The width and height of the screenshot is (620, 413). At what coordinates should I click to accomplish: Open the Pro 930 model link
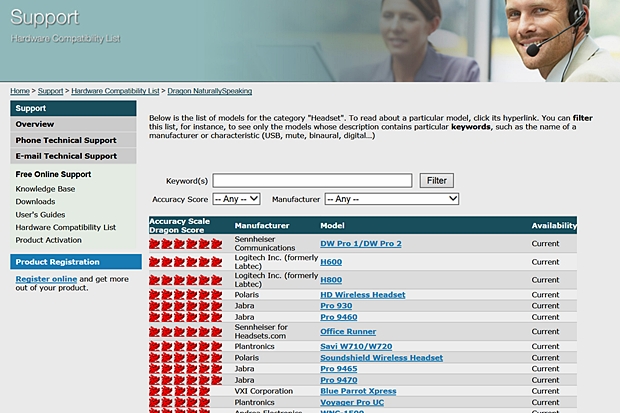click(336, 306)
